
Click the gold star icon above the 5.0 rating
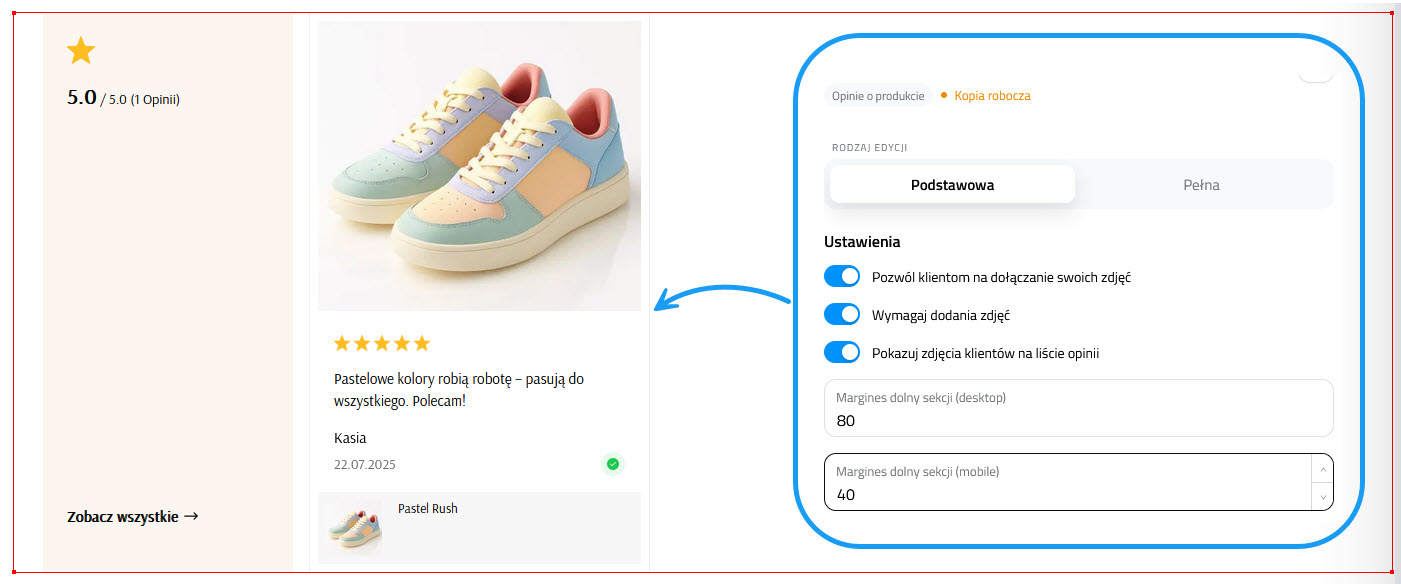[81, 50]
